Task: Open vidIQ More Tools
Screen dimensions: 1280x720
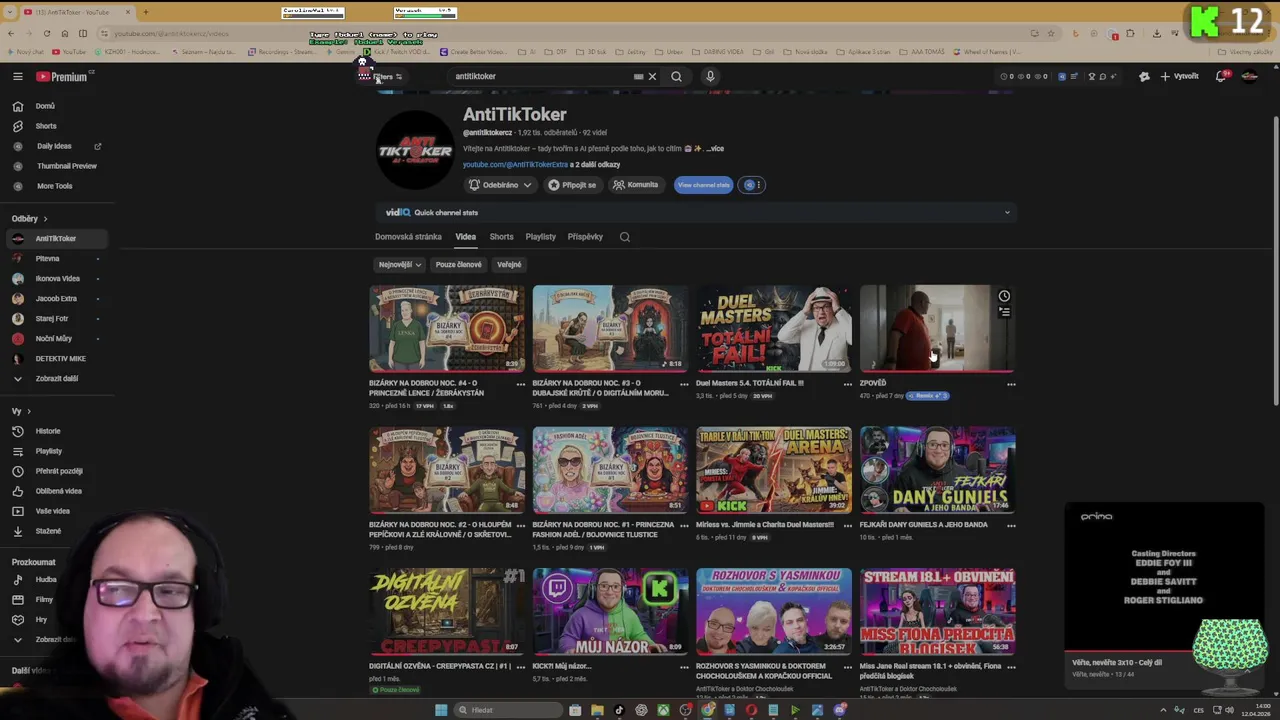Action: (55, 186)
